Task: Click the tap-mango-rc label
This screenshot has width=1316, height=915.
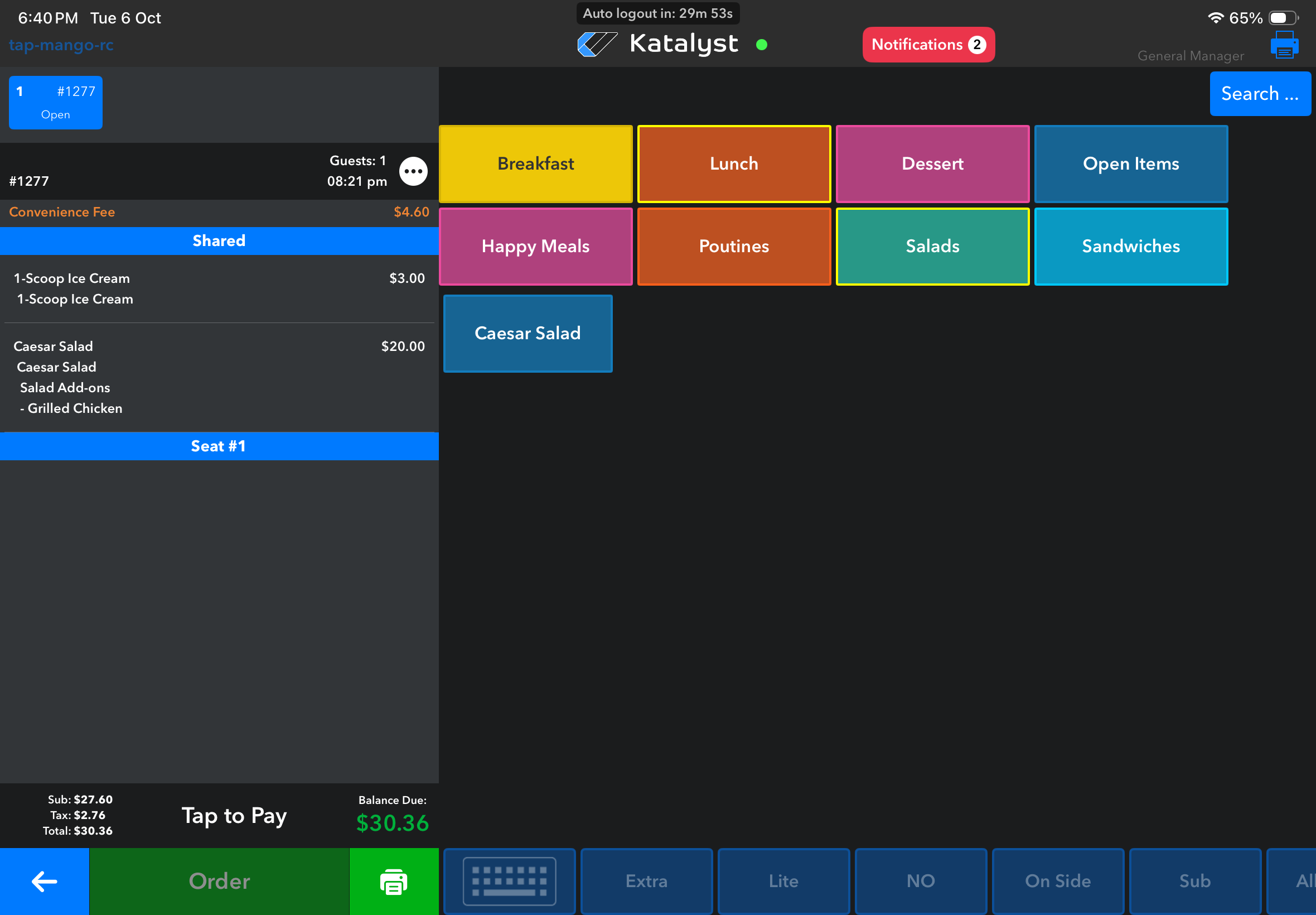Action: click(61, 45)
